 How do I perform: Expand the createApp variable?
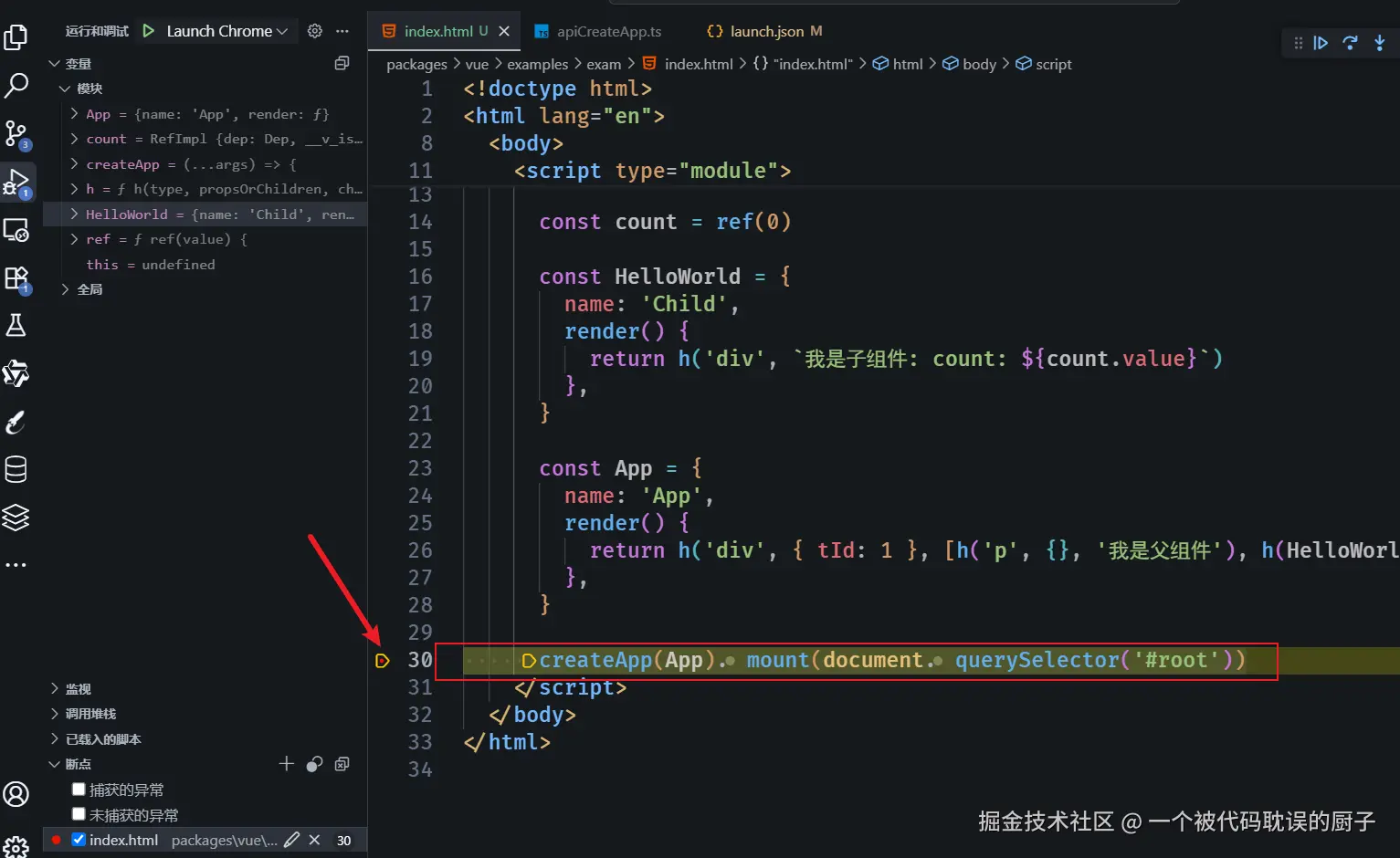tap(75, 164)
